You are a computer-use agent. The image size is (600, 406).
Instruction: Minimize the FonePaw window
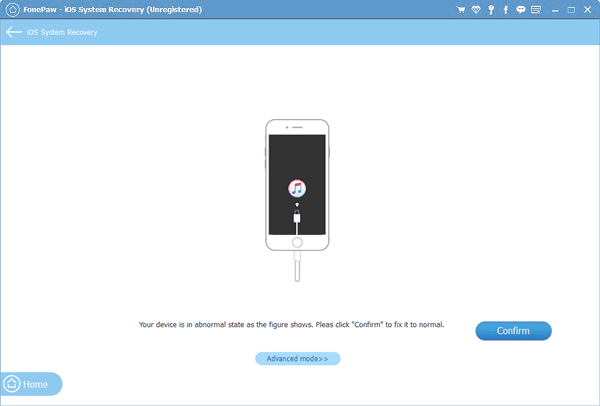click(x=555, y=10)
